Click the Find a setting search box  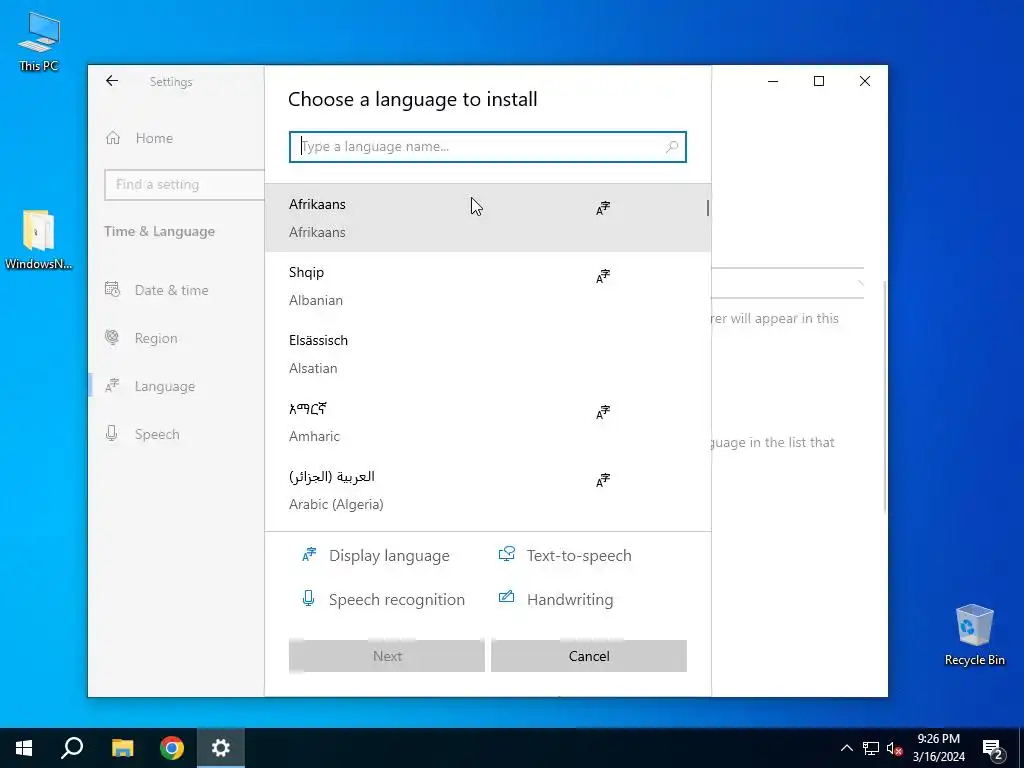pyautogui.click(x=185, y=185)
